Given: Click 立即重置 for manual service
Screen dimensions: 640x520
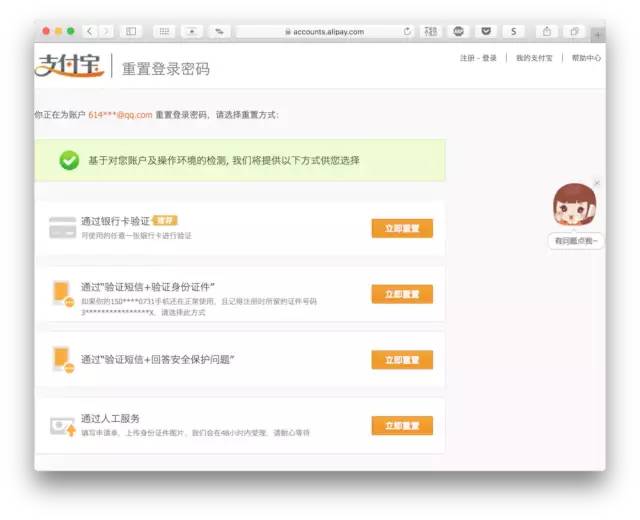Looking at the screenshot, I should coord(402,425).
